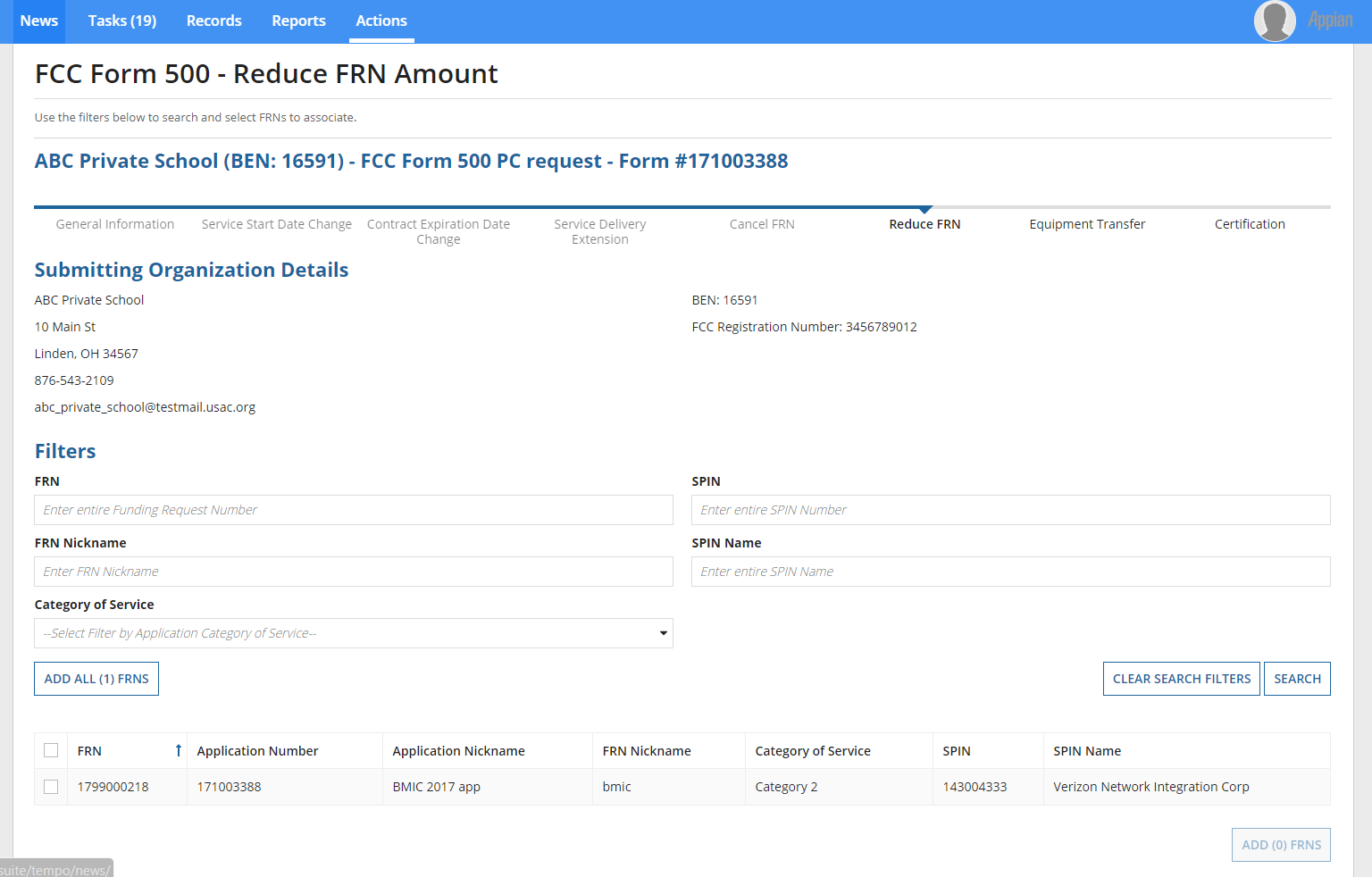1372x877 pixels.
Task: Jump to the Certification step
Action: coord(1249,224)
